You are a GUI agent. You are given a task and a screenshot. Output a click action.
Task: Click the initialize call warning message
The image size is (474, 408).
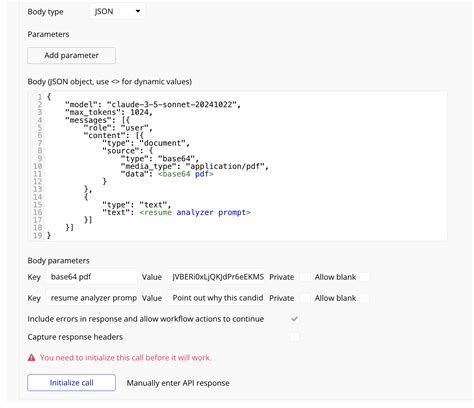(x=126, y=358)
